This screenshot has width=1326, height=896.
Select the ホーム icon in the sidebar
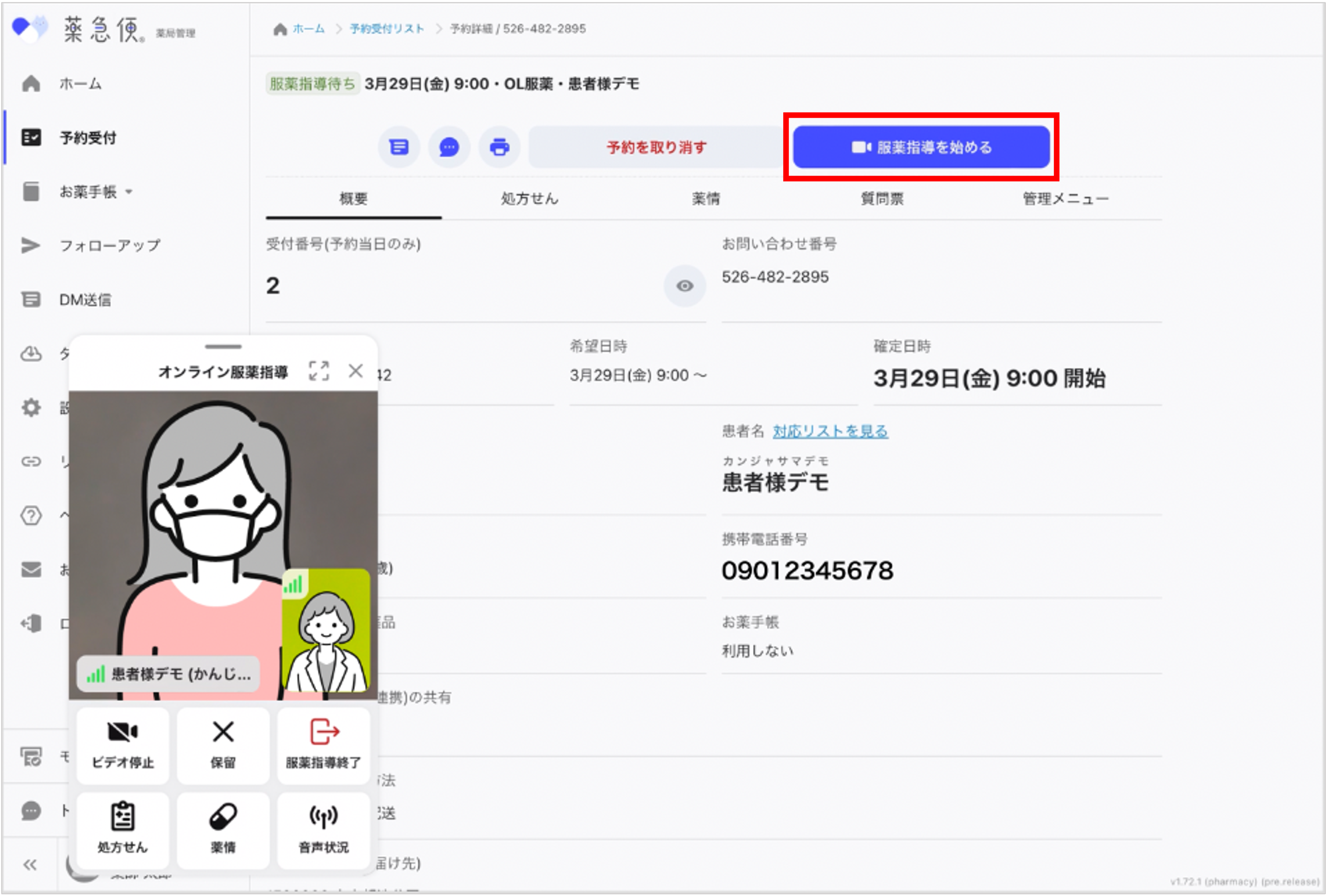[x=32, y=83]
